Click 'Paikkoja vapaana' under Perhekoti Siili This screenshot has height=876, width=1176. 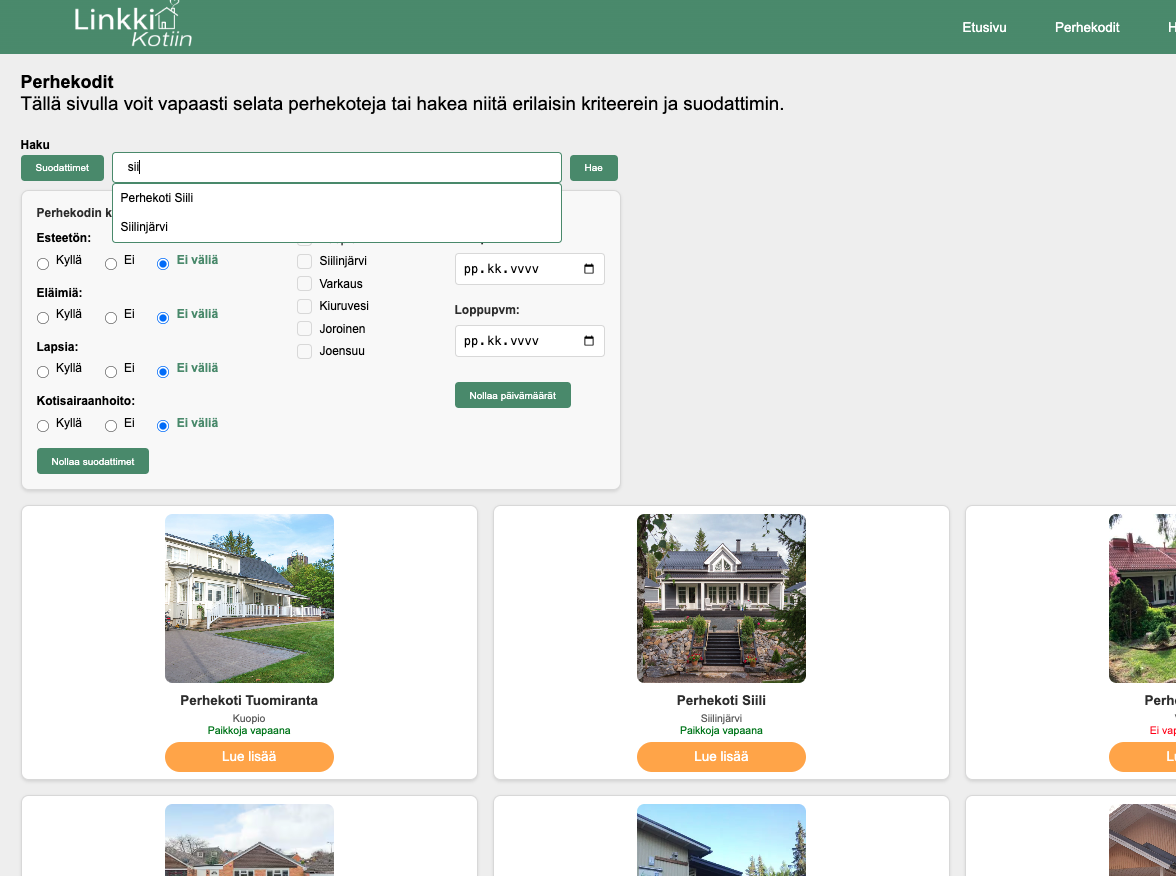(x=721, y=730)
